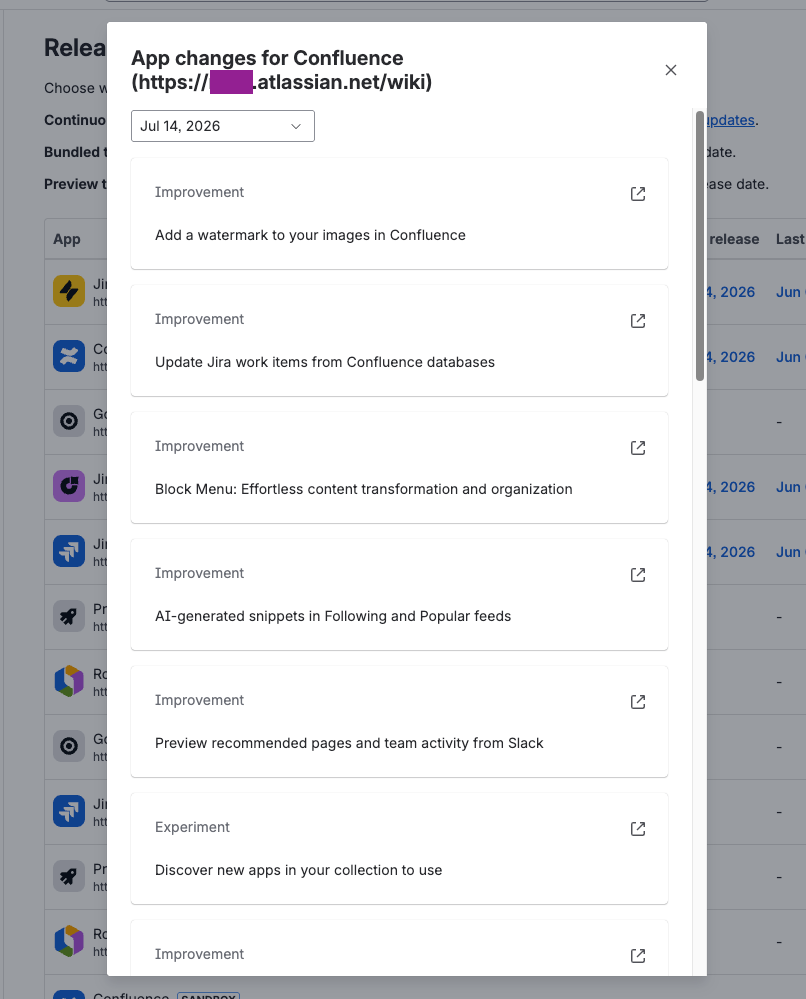This screenshot has width=806, height=999.
Task: Select the Discover new apps experiment card
Action: pyautogui.click(x=399, y=849)
